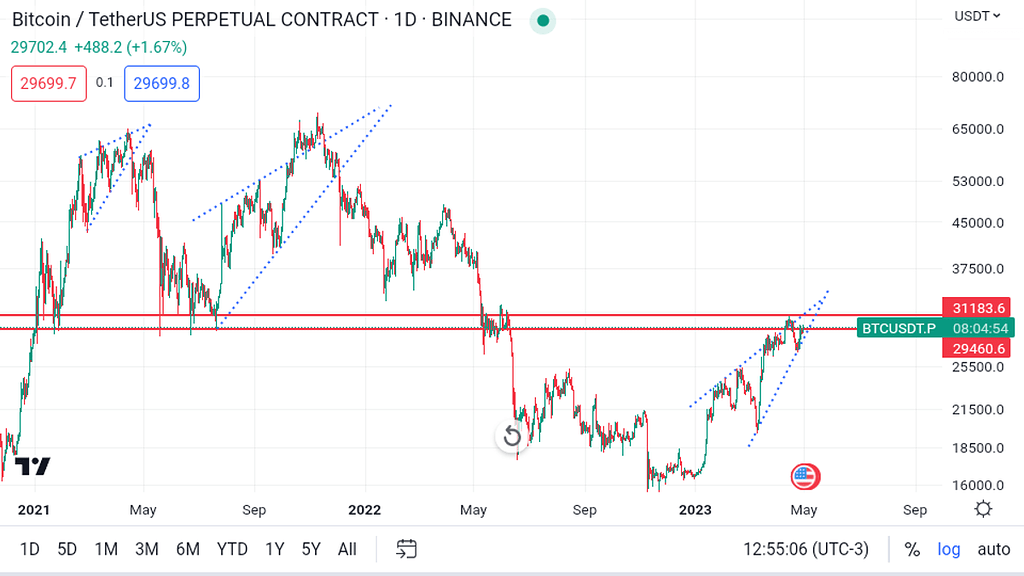Click the TradingView logo on chart
Viewport: 1024px width, 576px height.
(32, 467)
